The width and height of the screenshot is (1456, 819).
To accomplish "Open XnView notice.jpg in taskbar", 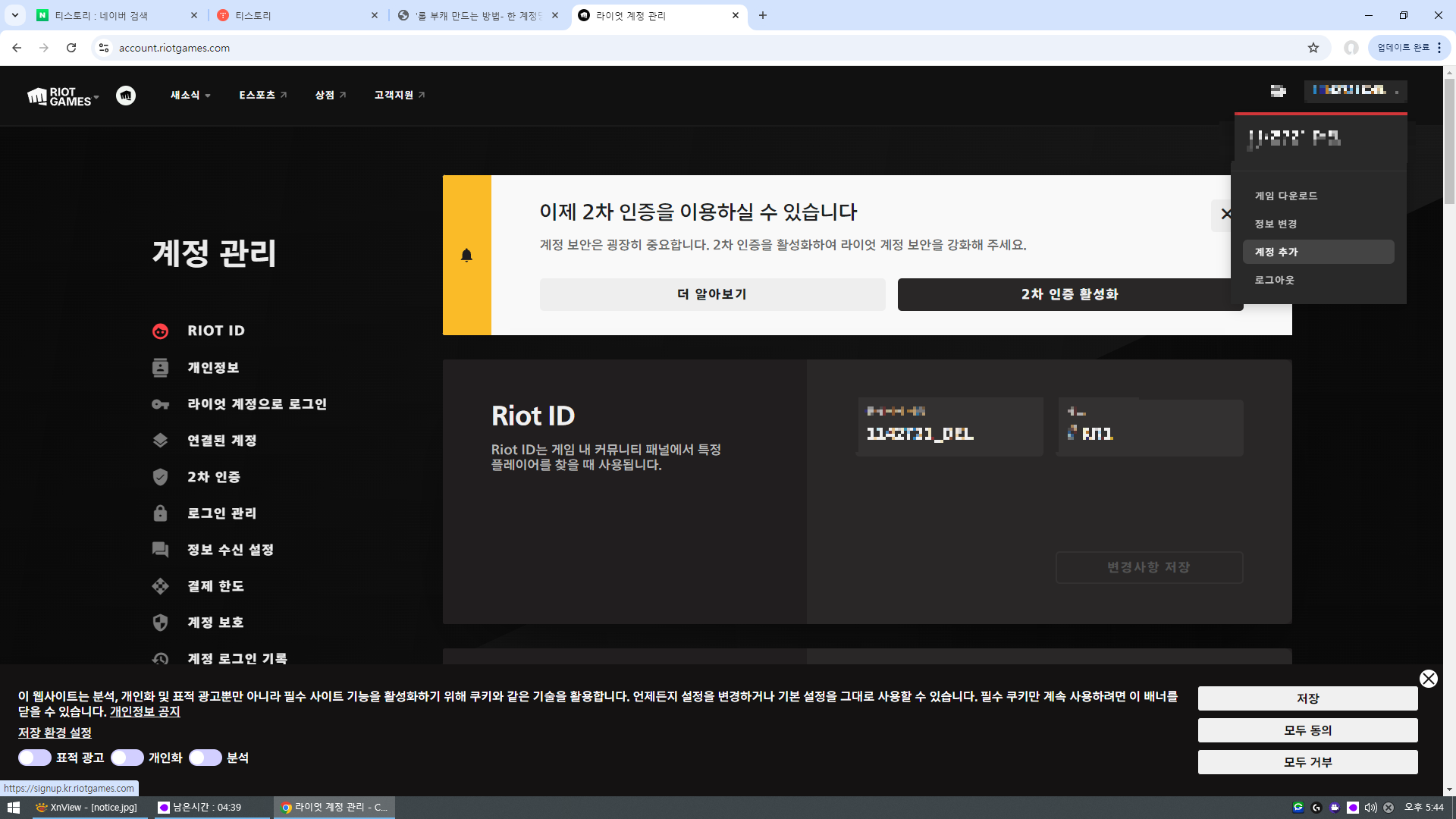I will [86, 808].
